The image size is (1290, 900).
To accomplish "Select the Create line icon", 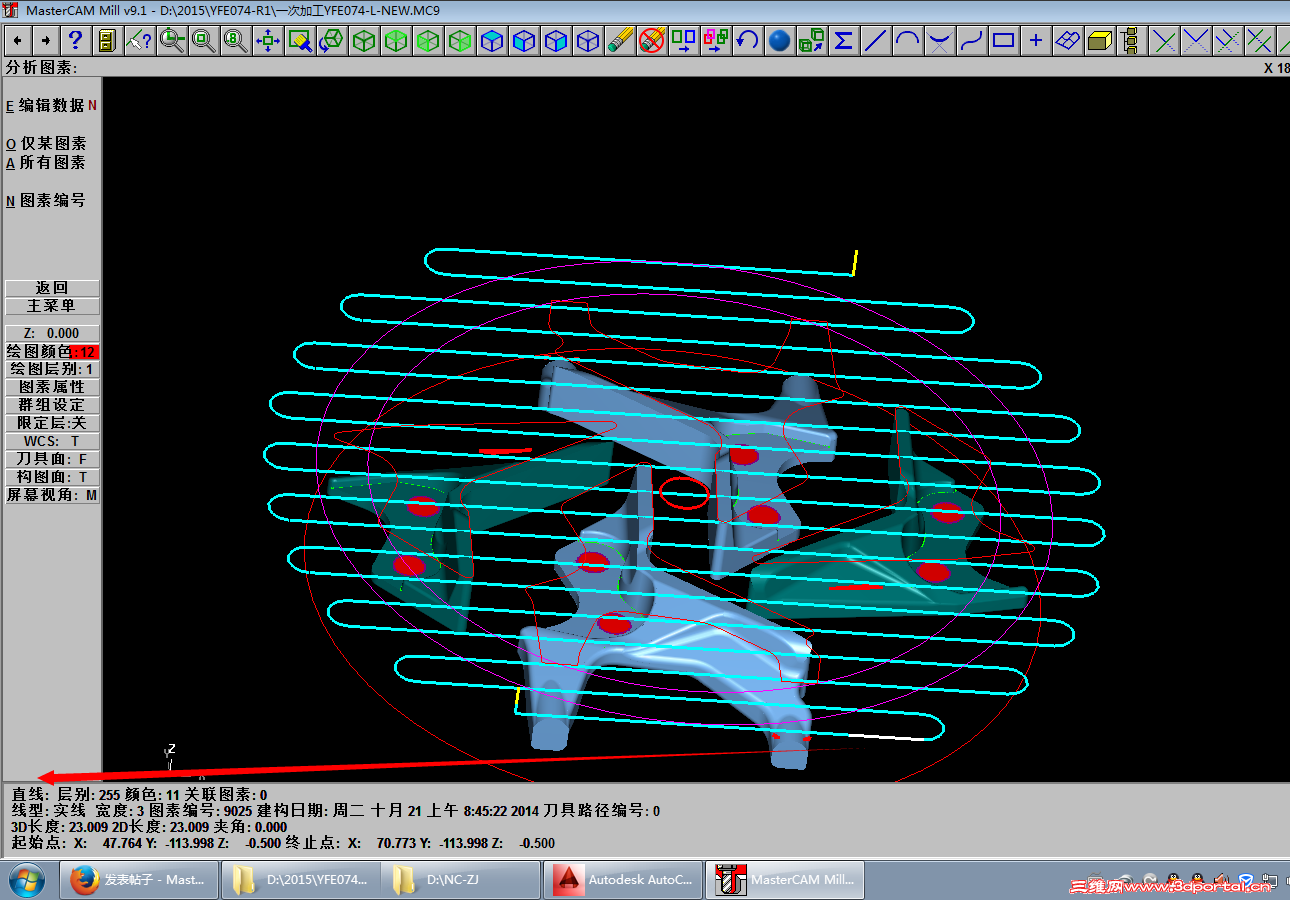I will (875, 41).
